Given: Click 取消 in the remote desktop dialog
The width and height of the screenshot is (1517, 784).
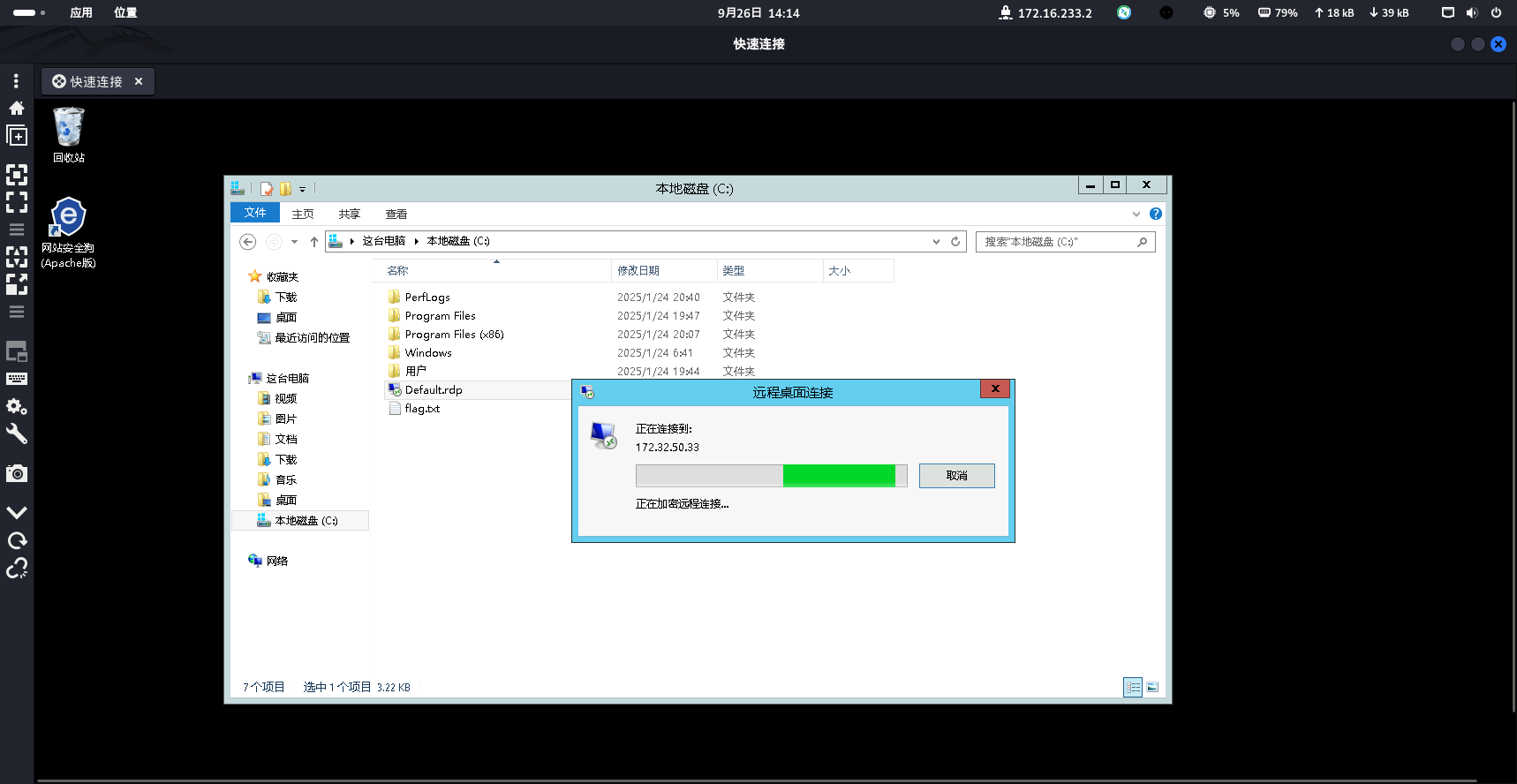Looking at the screenshot, I should coord(957,476).
